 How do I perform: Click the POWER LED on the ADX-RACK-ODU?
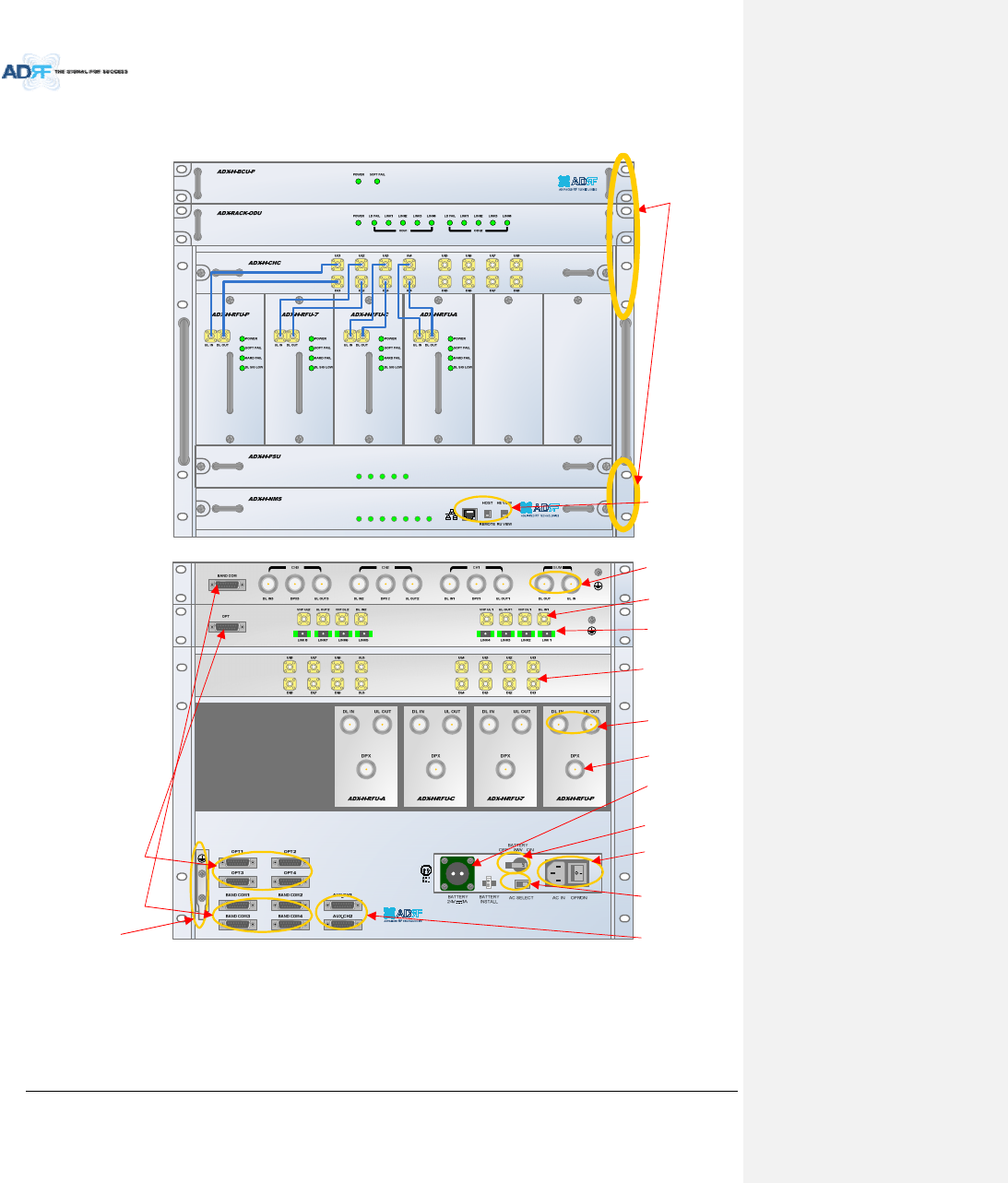pyautogui.click(x=359, y=223)
